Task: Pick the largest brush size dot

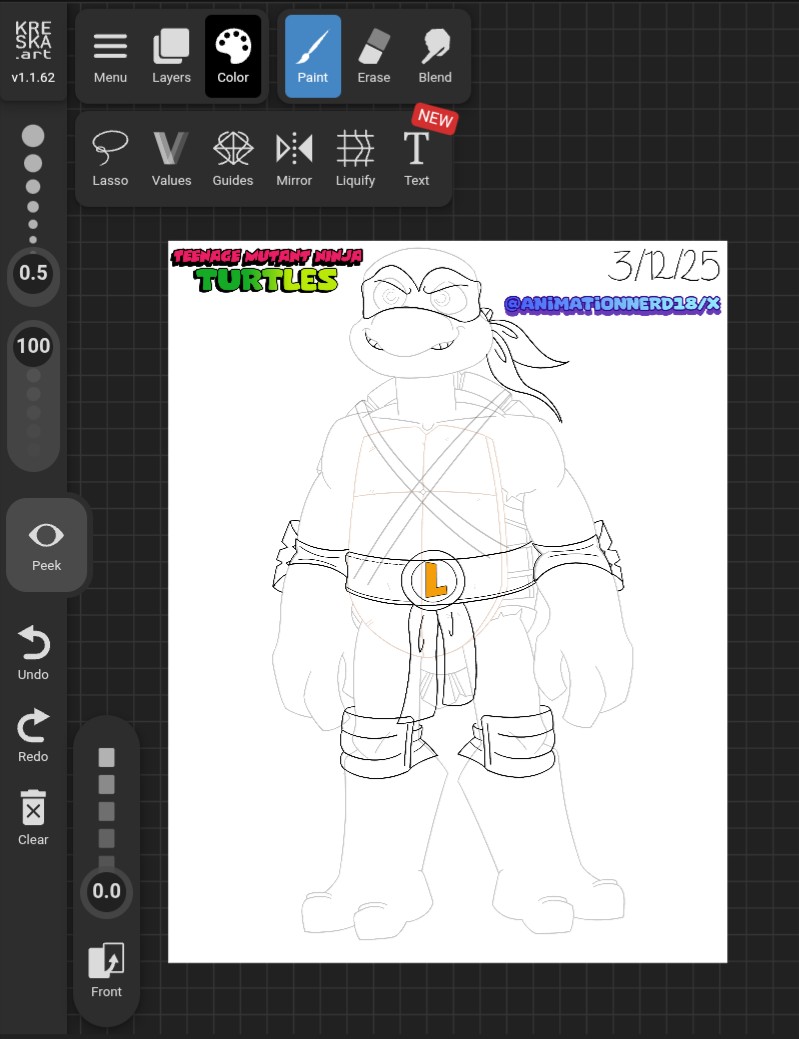Action: pyautogui.click(x=33, y=136)
